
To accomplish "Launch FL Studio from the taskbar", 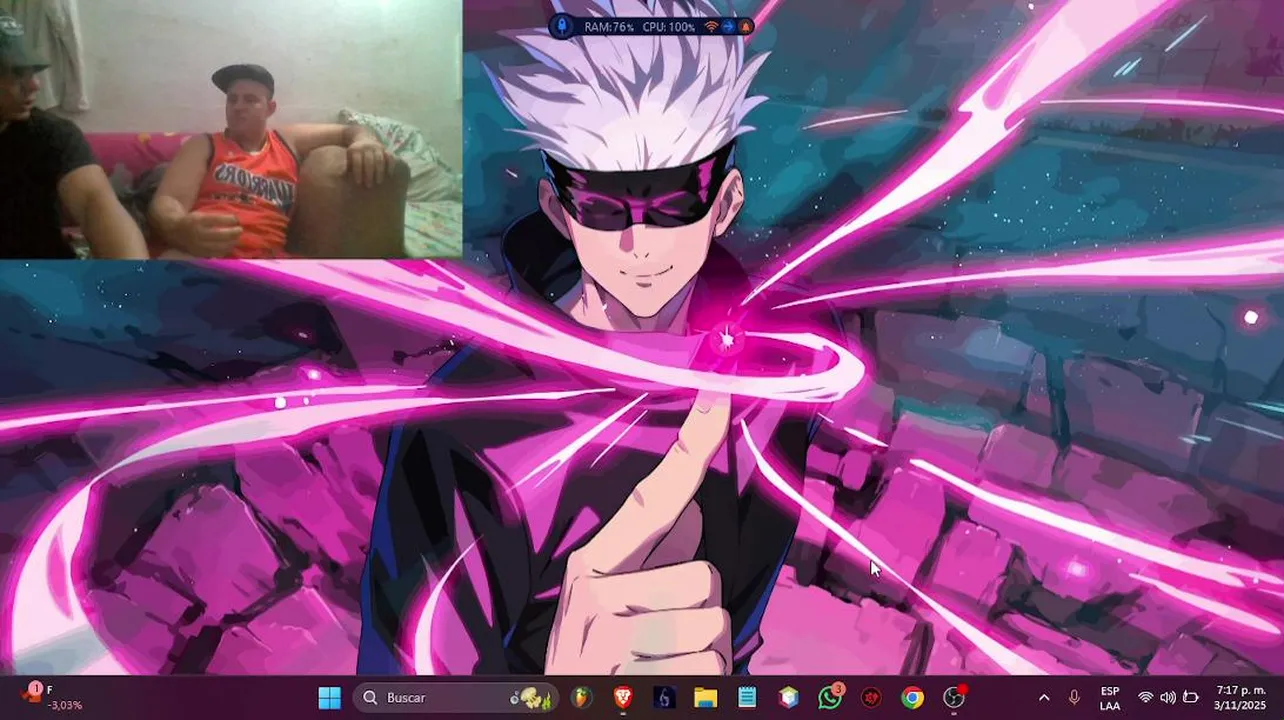I will pyautogui.click(x=582, y=697).
